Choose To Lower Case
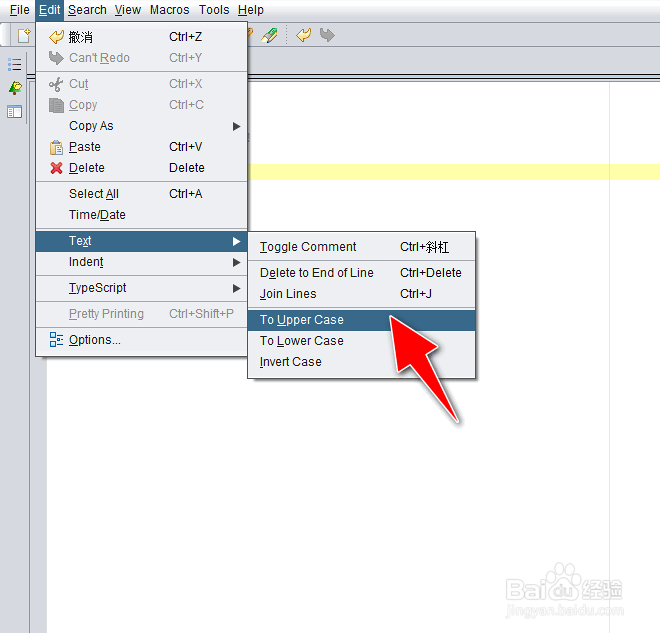Viewport: 660px width, 633px height. 362,341
